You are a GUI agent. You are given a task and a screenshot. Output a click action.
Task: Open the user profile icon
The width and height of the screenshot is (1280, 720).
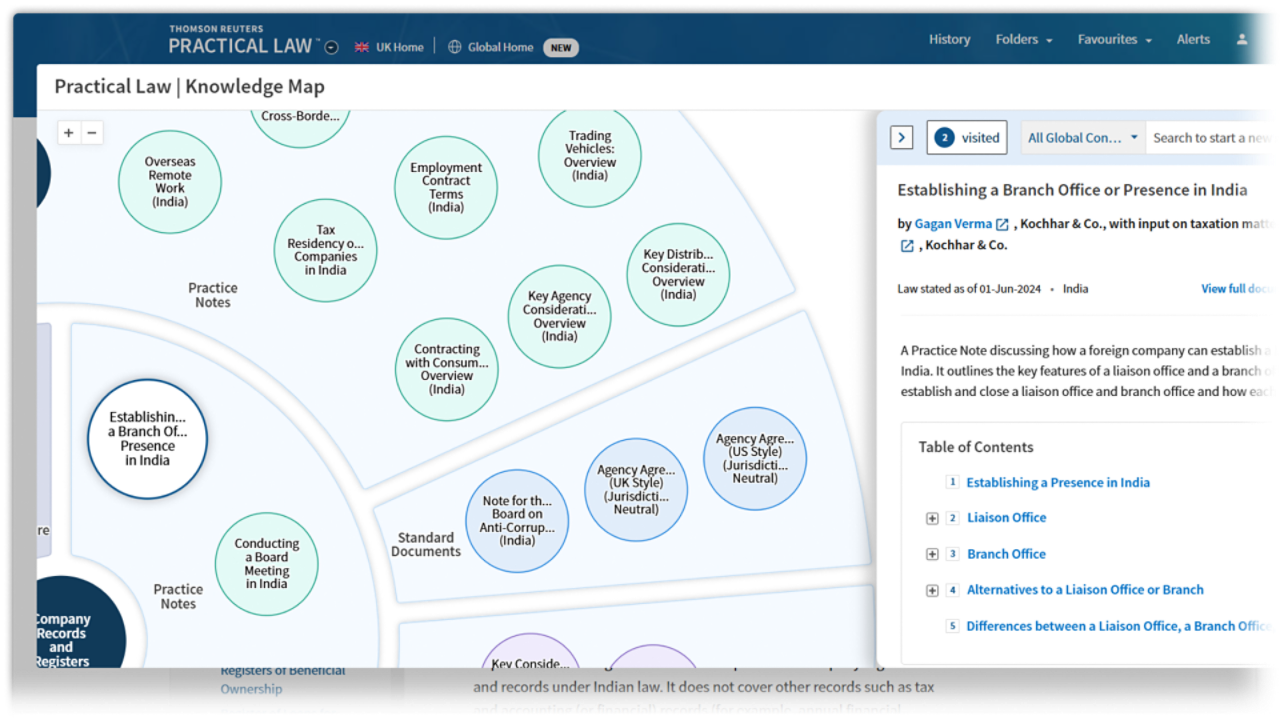(x=1242, y=40)
